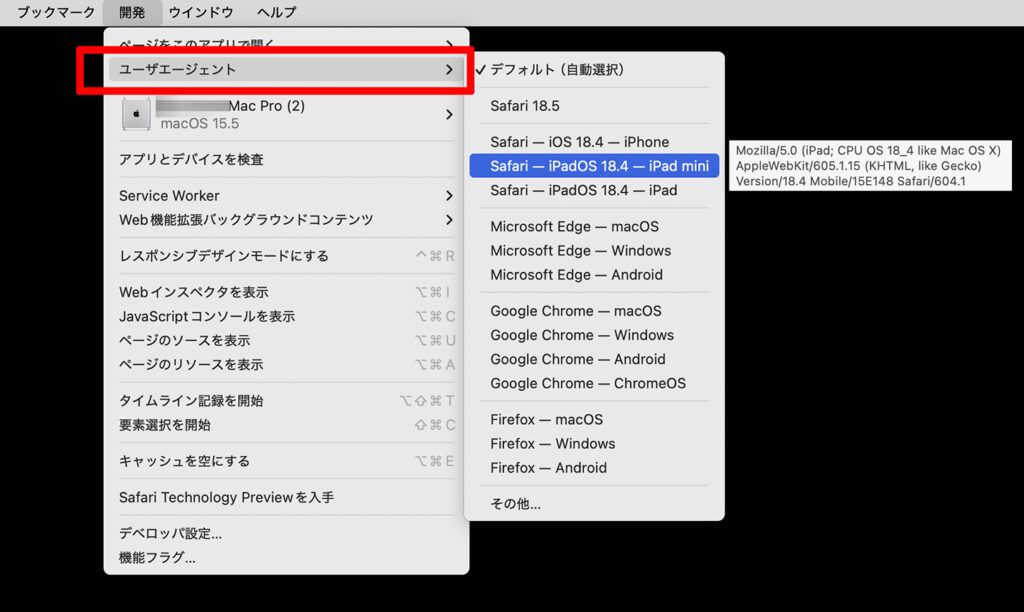This screenshot has height=612, width=1024.
Task: Select アプリとデバイスを検査
Action: [x=286, y=159]
